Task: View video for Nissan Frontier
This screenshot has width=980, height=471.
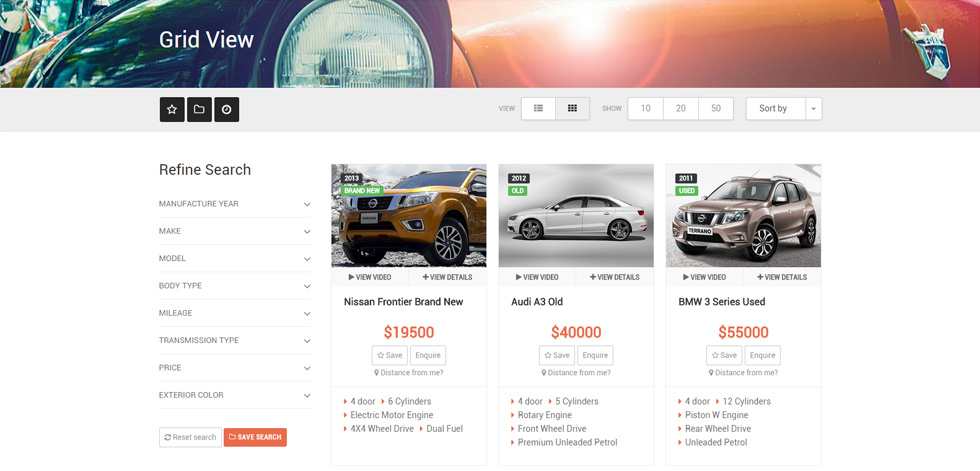Action: [370, 277]
